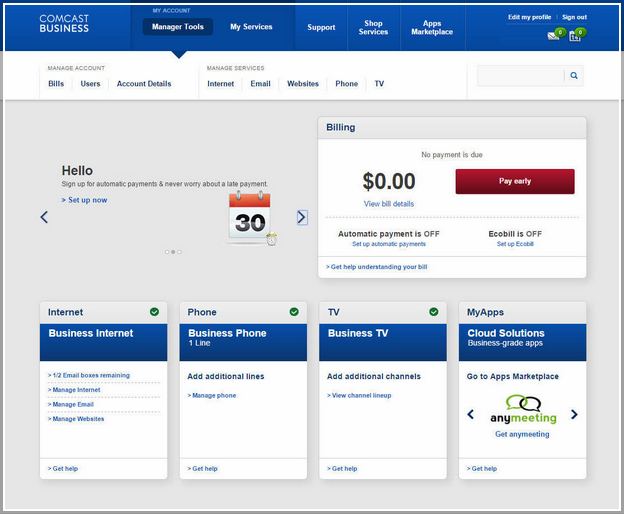
Task: Open Email under Manage Services
Action: click(x=260, y=84)
